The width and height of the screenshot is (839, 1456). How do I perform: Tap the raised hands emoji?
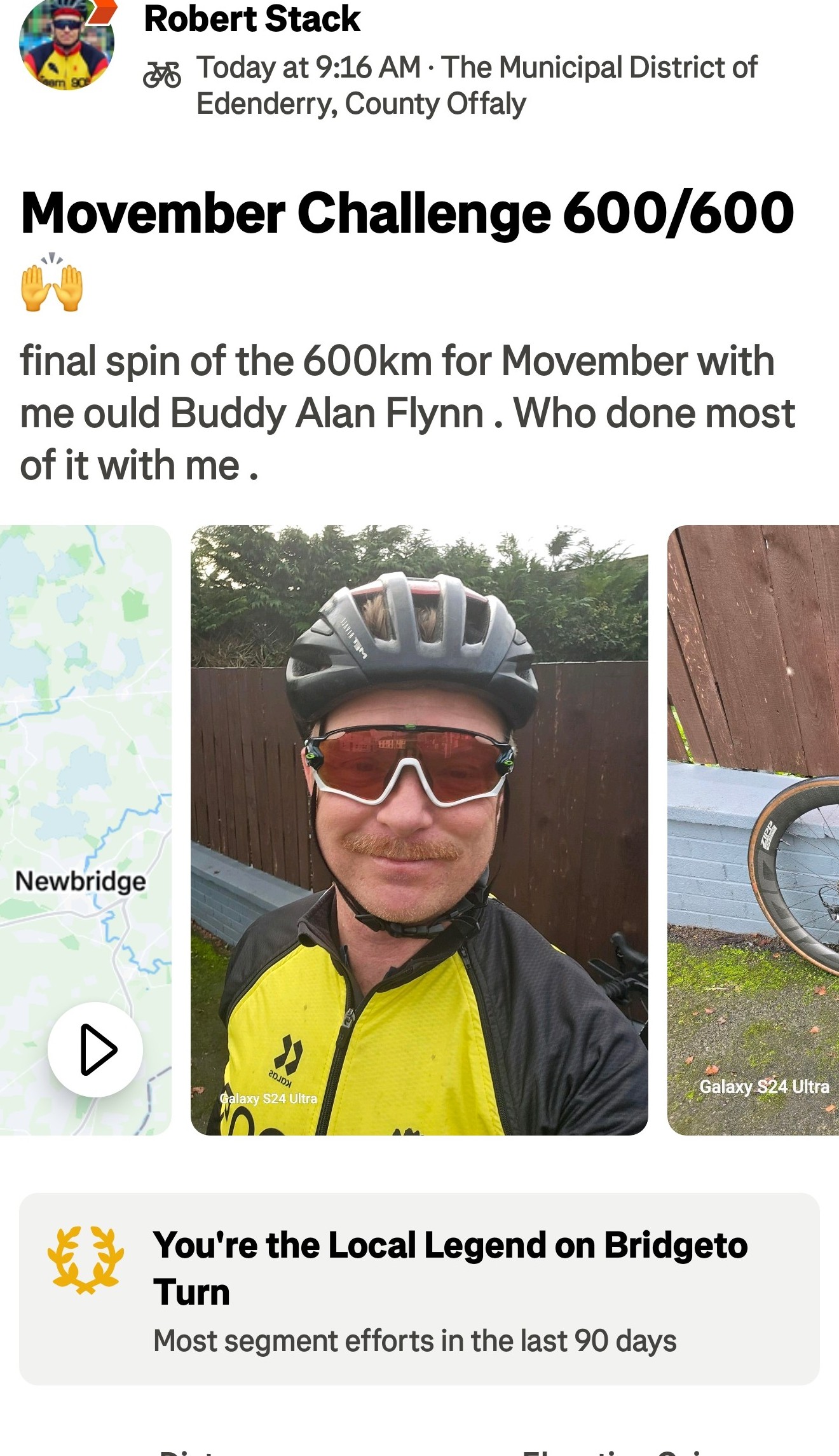click(x=52, y=283)
